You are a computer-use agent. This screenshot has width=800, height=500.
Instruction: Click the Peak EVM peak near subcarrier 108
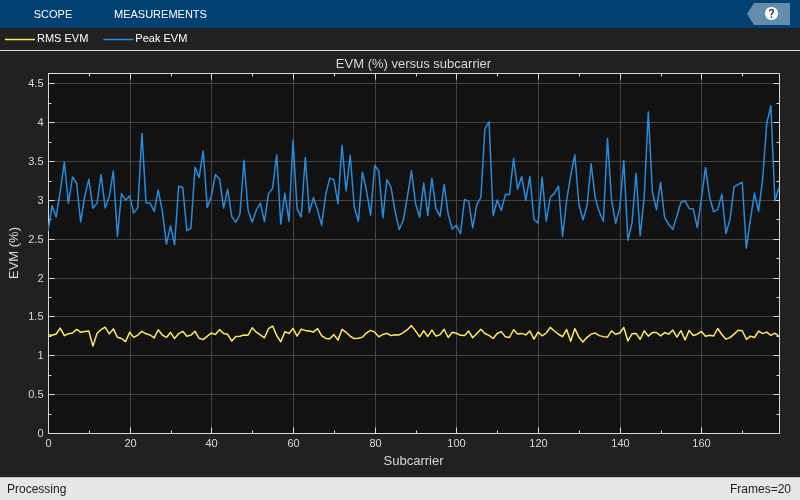click(x=489, y=122)
